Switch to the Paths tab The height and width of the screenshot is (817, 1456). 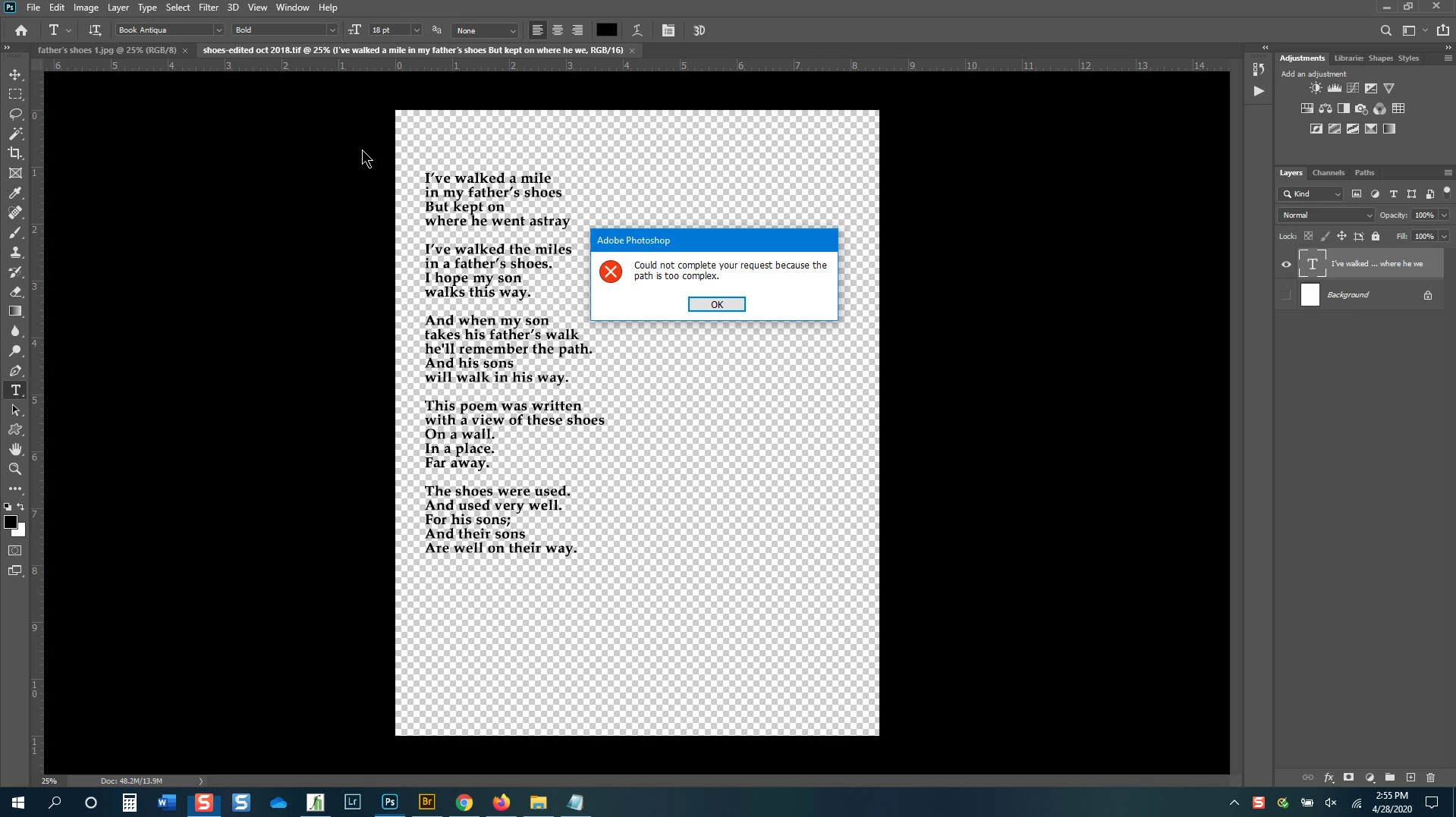tap(1364, 173)
